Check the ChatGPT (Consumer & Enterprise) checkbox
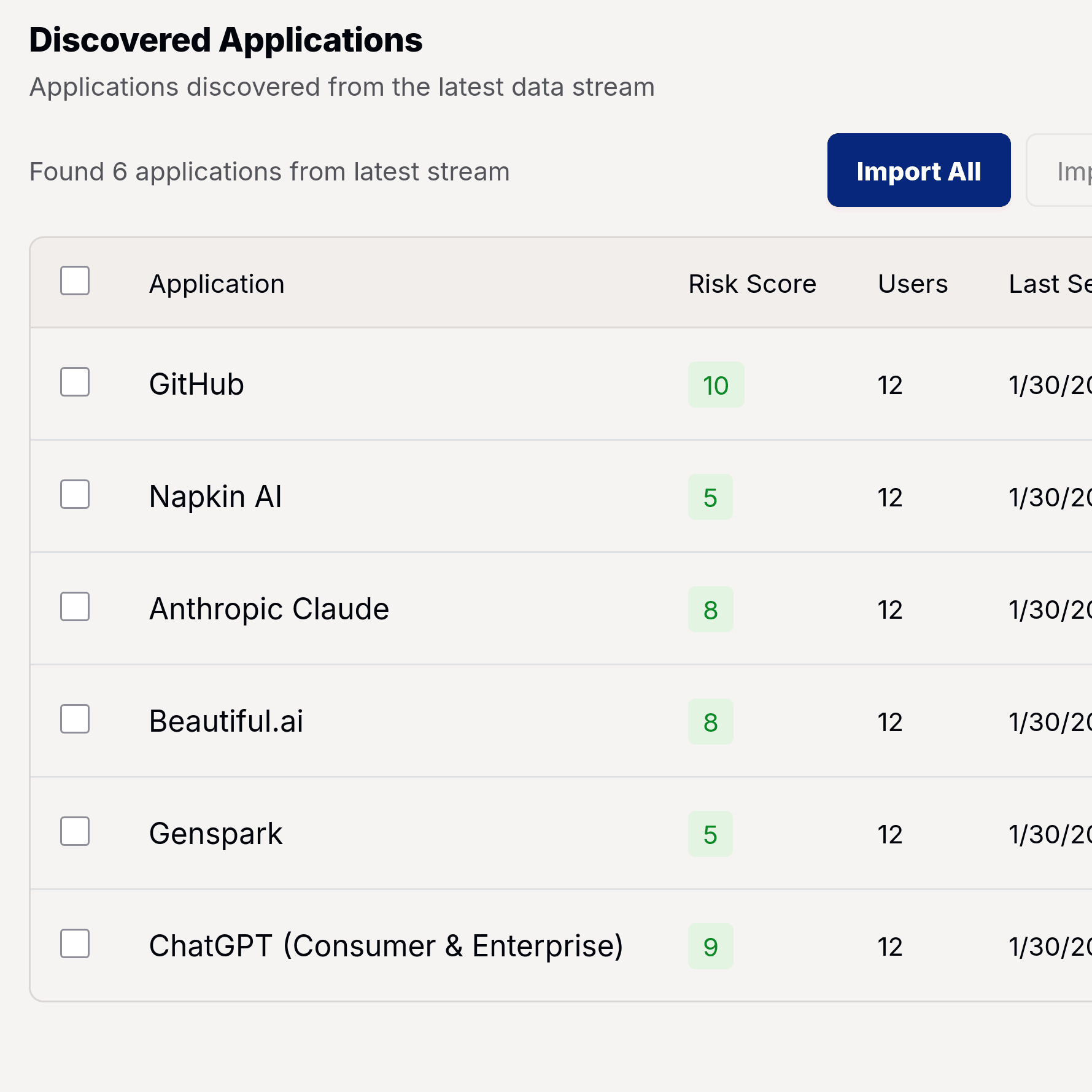This screenshot has height=1092, width=1092. pyautogui.click(x=74, y=943)
